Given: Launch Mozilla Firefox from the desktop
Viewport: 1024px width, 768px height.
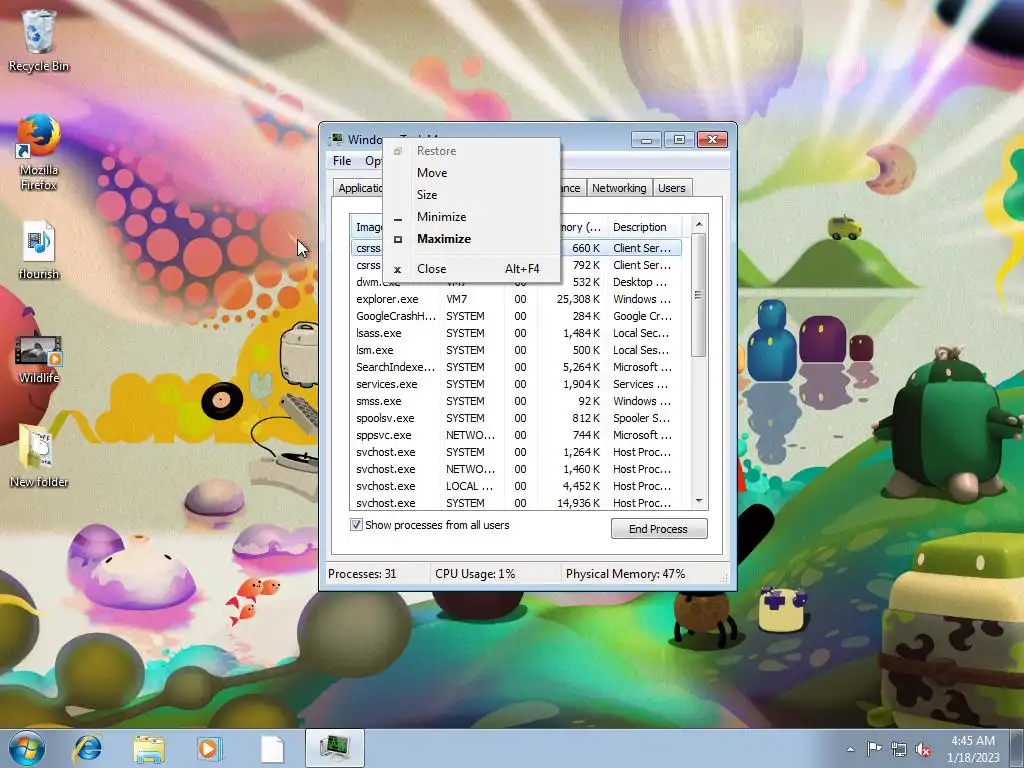Looking at the screenshot, I should [39, 152].
